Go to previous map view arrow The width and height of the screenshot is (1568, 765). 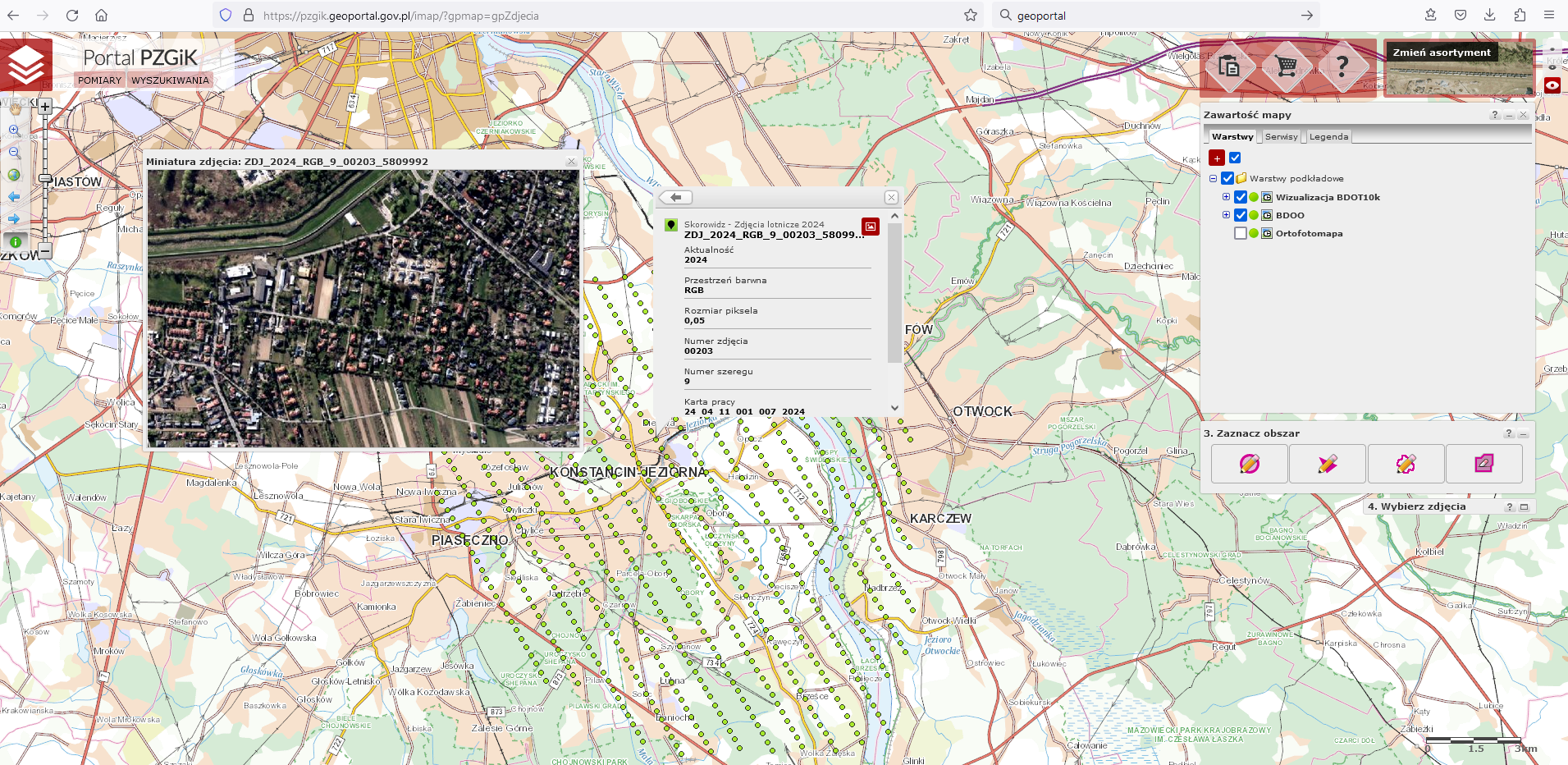[14, 197]
